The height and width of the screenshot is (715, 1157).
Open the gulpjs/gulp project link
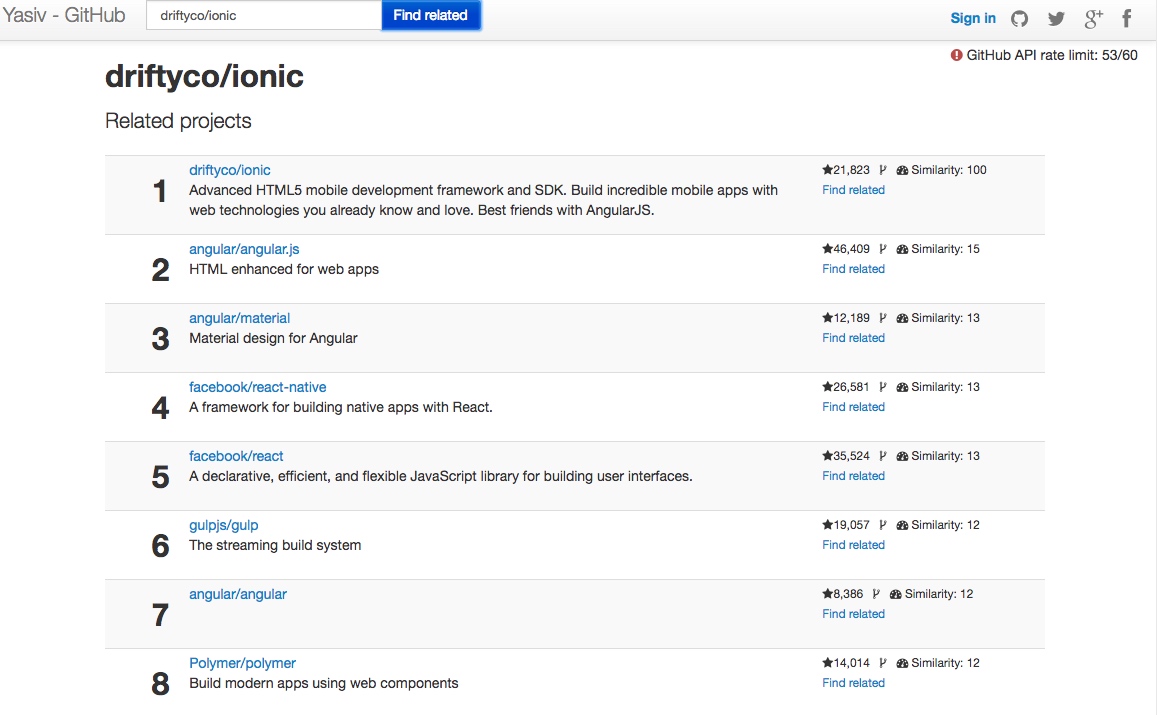point(224,525)
